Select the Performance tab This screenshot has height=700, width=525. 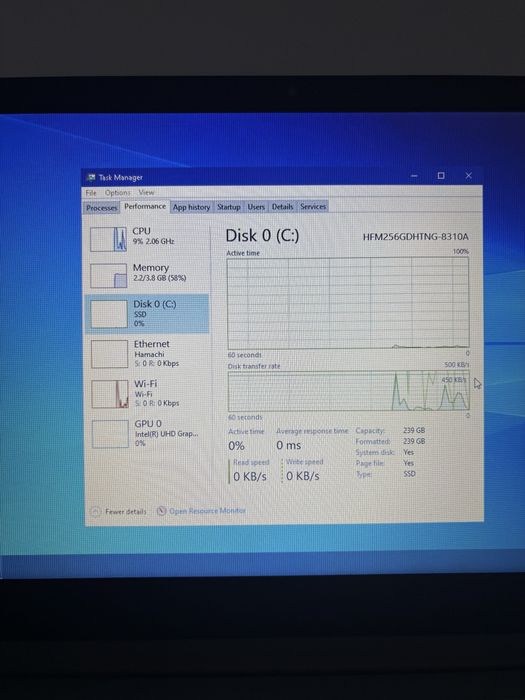(x=145, y=206)
